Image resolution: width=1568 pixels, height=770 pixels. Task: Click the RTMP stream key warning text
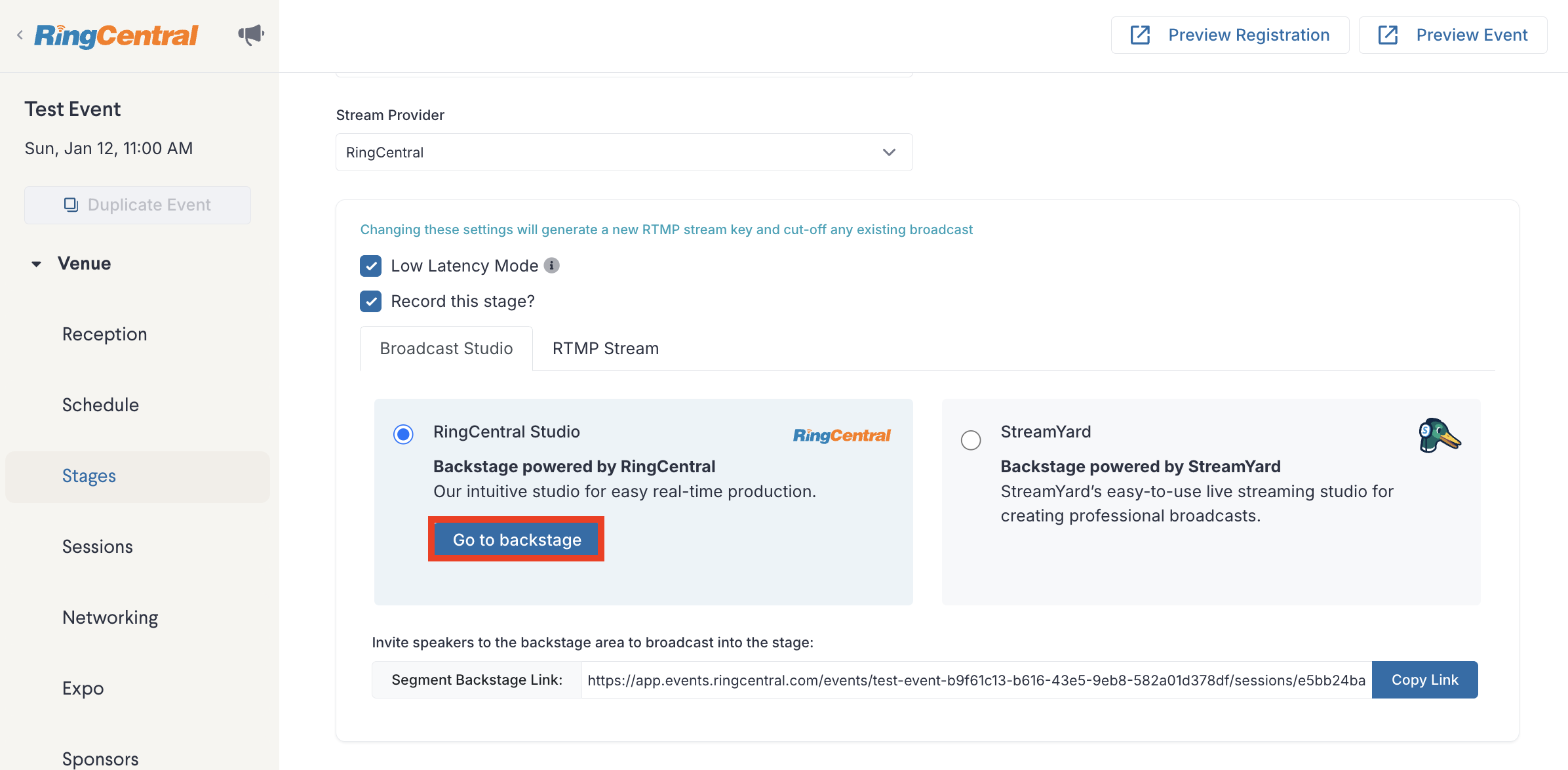[666, 230]
